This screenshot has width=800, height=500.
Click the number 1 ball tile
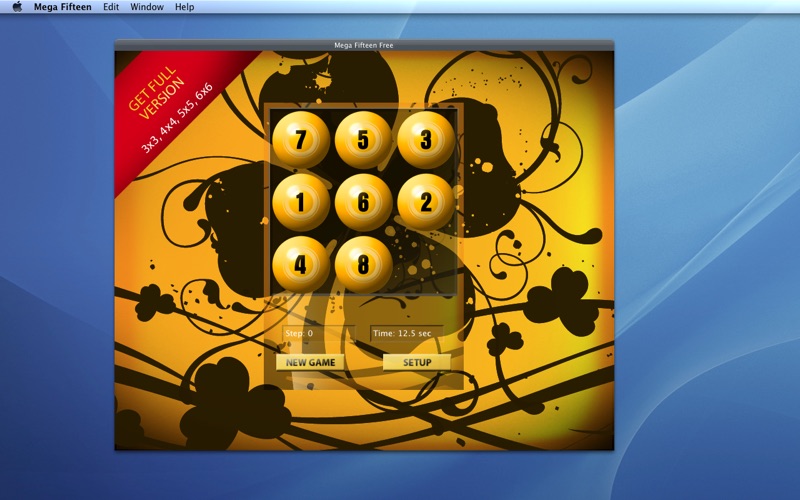click(x=301, y=202)
